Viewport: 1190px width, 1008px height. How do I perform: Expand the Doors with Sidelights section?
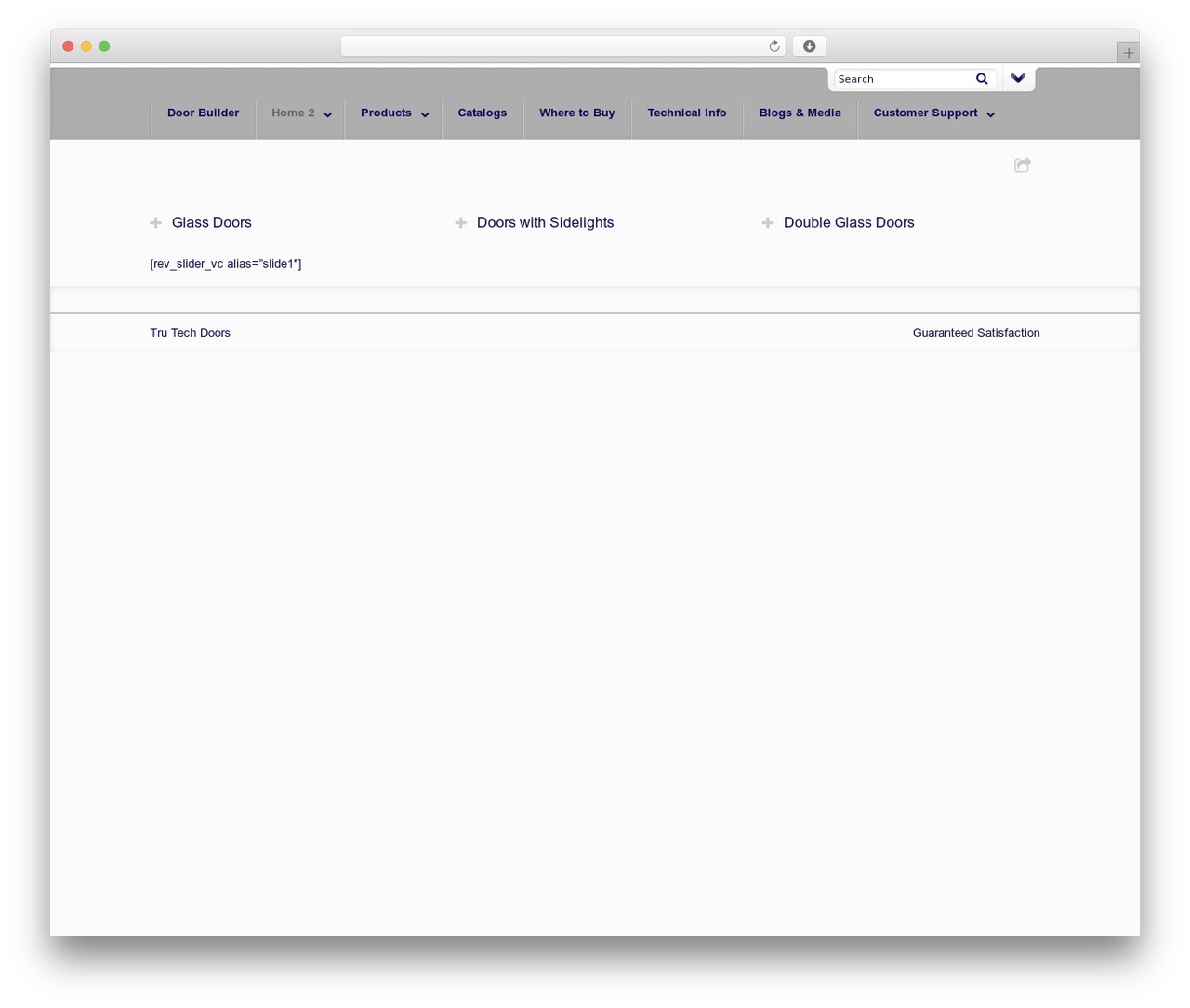tap(545, 222)
